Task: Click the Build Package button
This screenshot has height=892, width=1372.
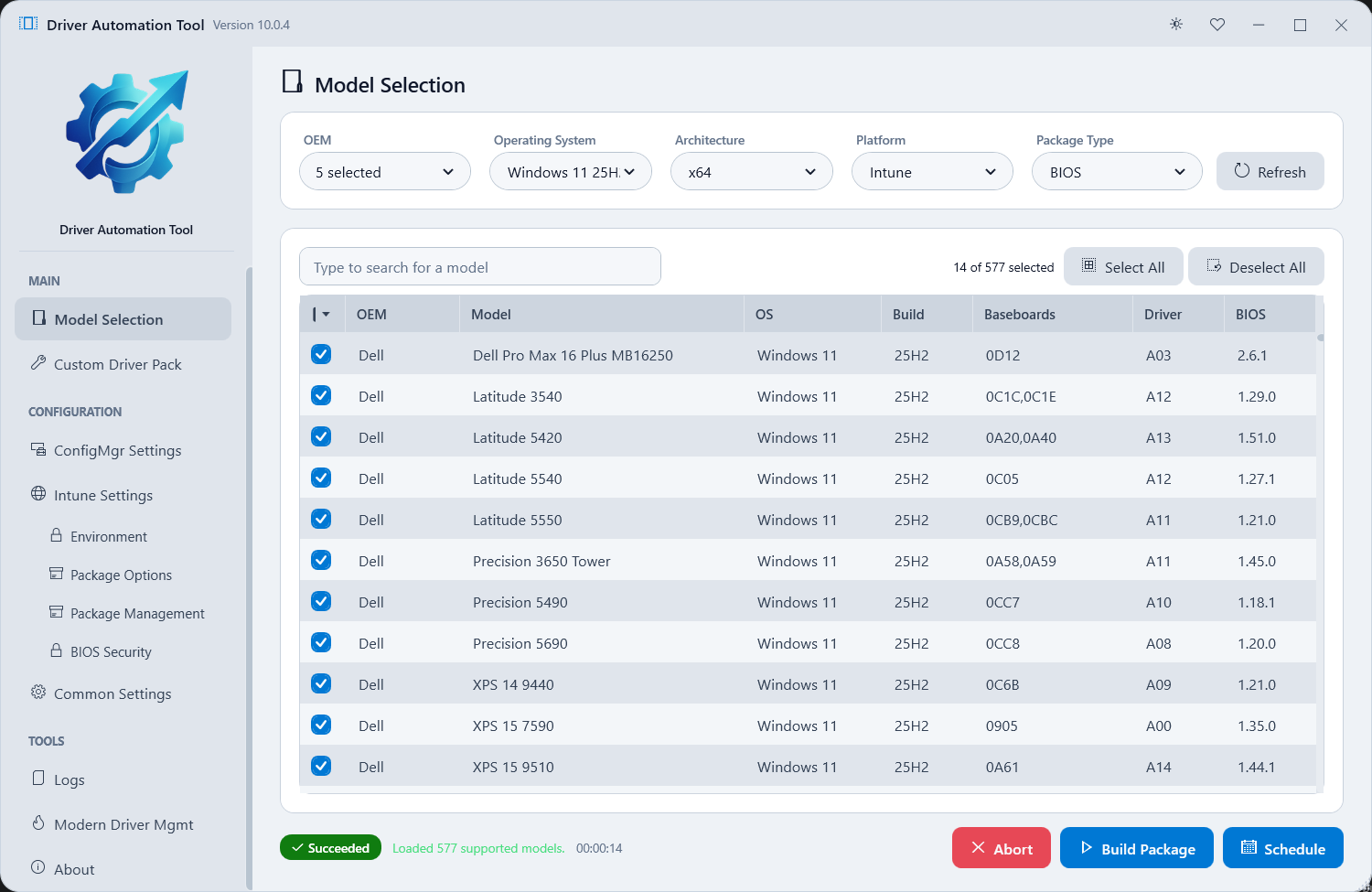Action: point(1137,848)
